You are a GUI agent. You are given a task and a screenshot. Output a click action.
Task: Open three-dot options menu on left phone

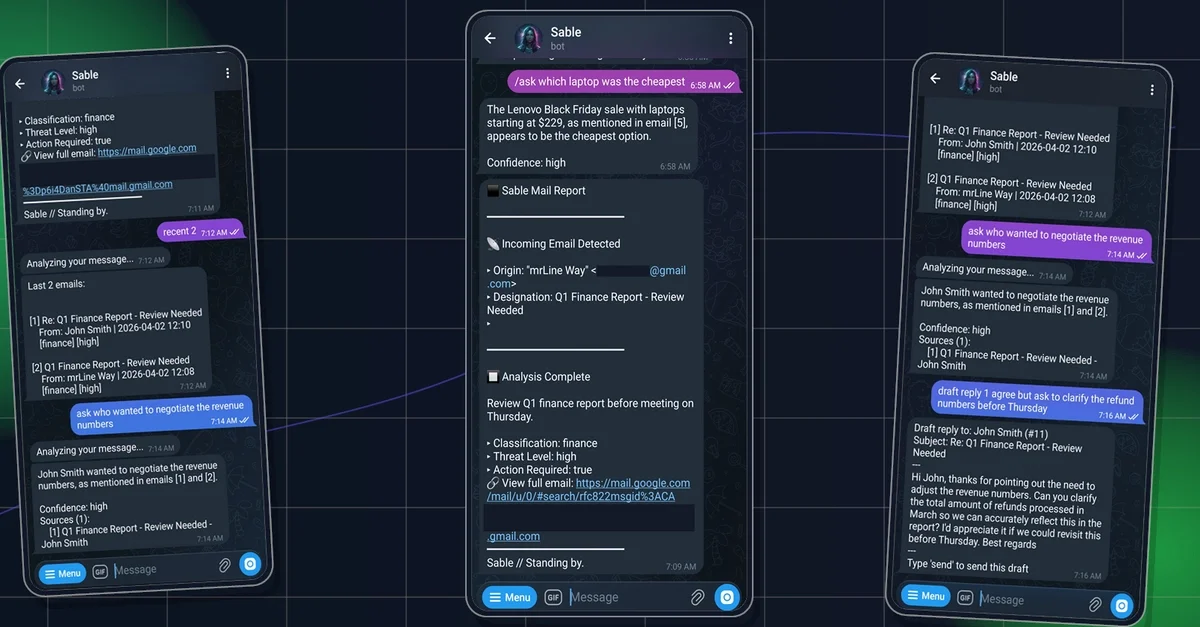(x=228, y=74)
